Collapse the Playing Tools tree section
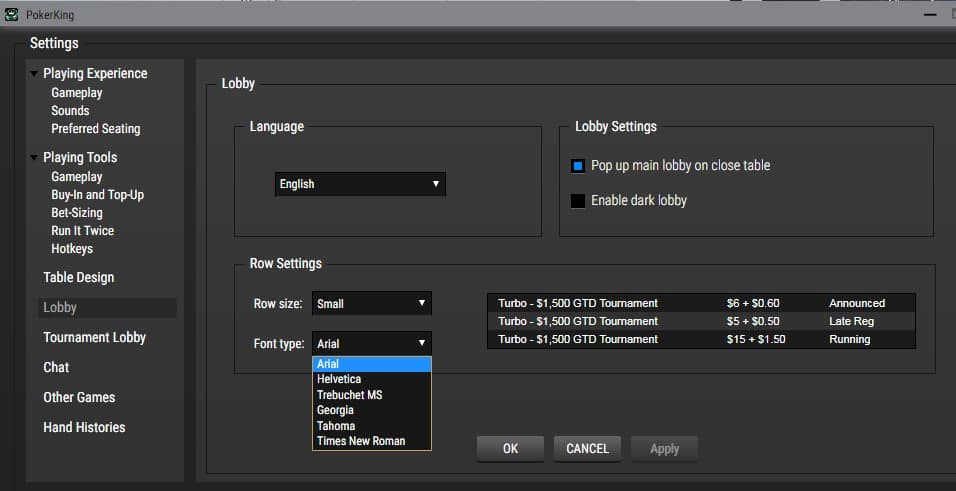 coord(35,158)
